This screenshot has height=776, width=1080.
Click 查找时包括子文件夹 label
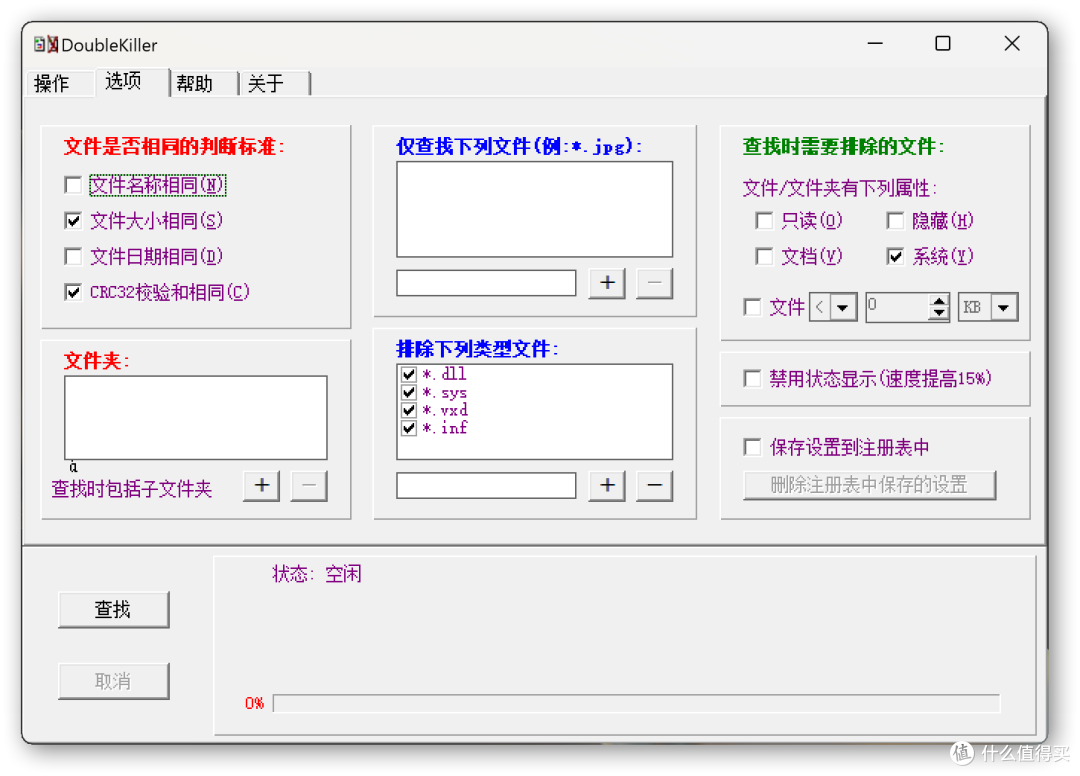click(x=132, y=489)
